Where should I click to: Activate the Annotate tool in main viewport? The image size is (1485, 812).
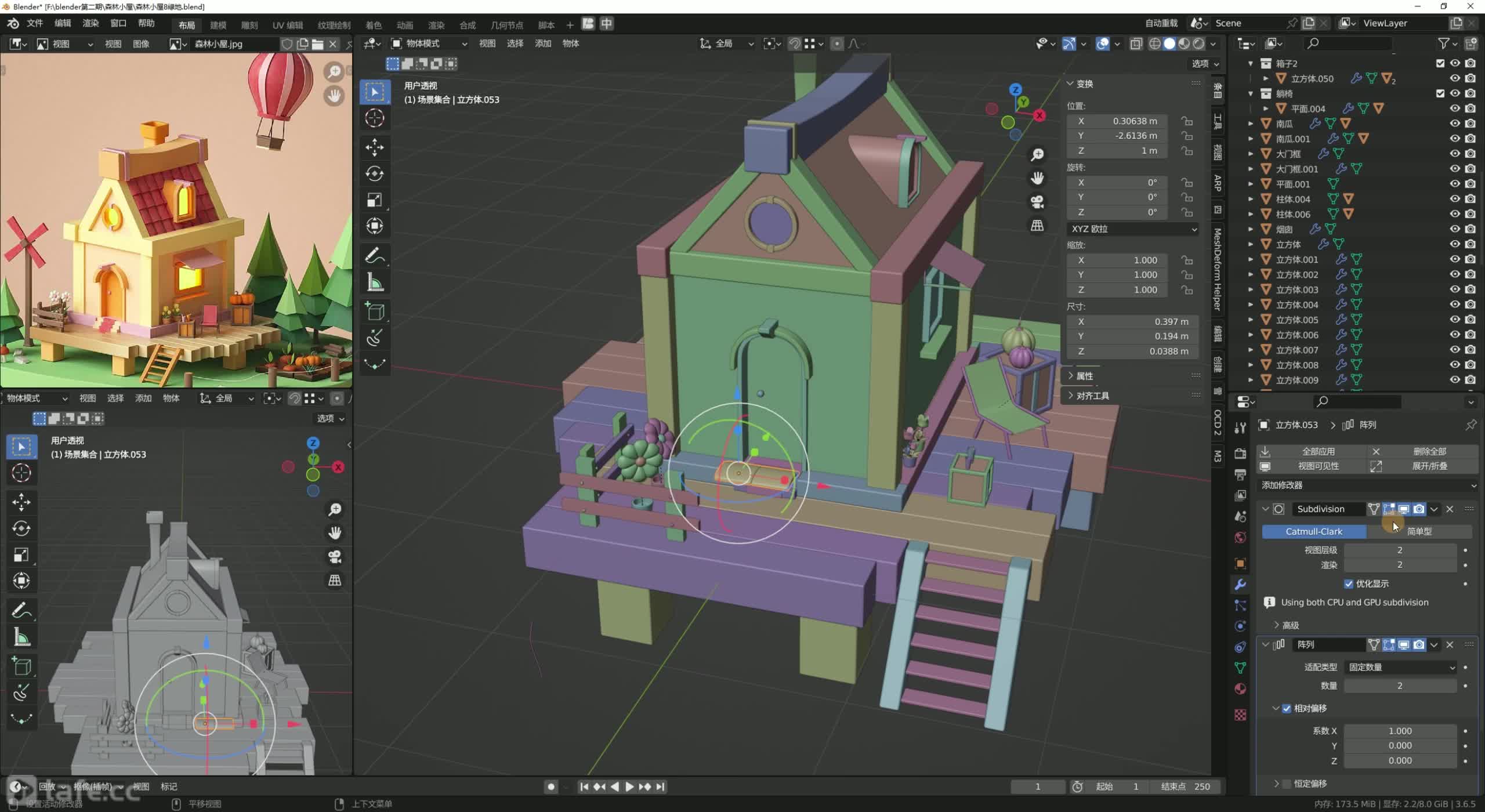(375, 256)
